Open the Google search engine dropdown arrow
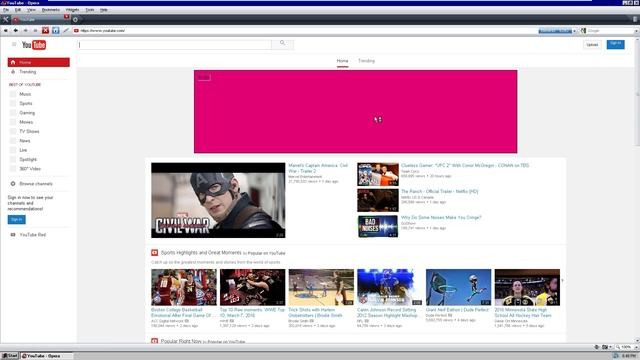The image size is (640, 360). click(636, 31)
